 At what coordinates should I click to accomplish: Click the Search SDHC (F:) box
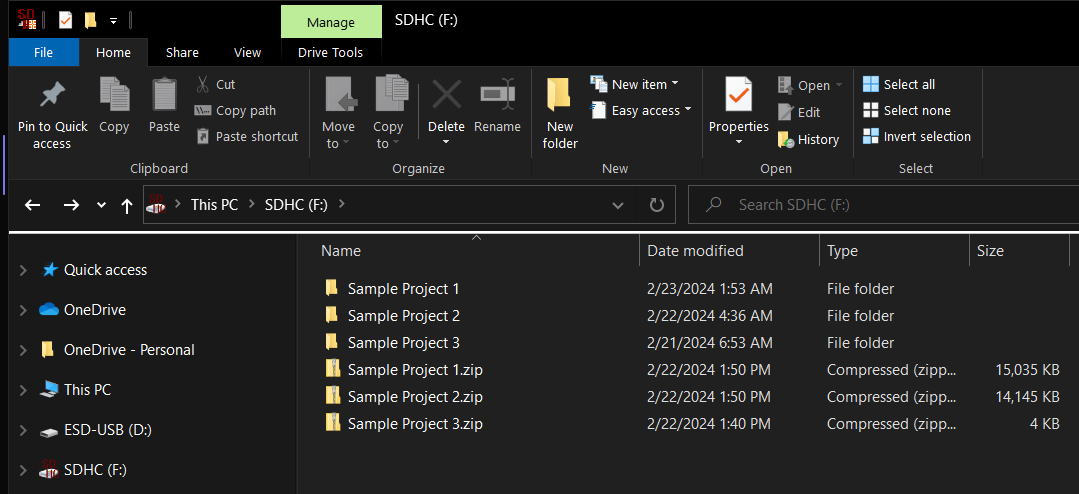880,205
